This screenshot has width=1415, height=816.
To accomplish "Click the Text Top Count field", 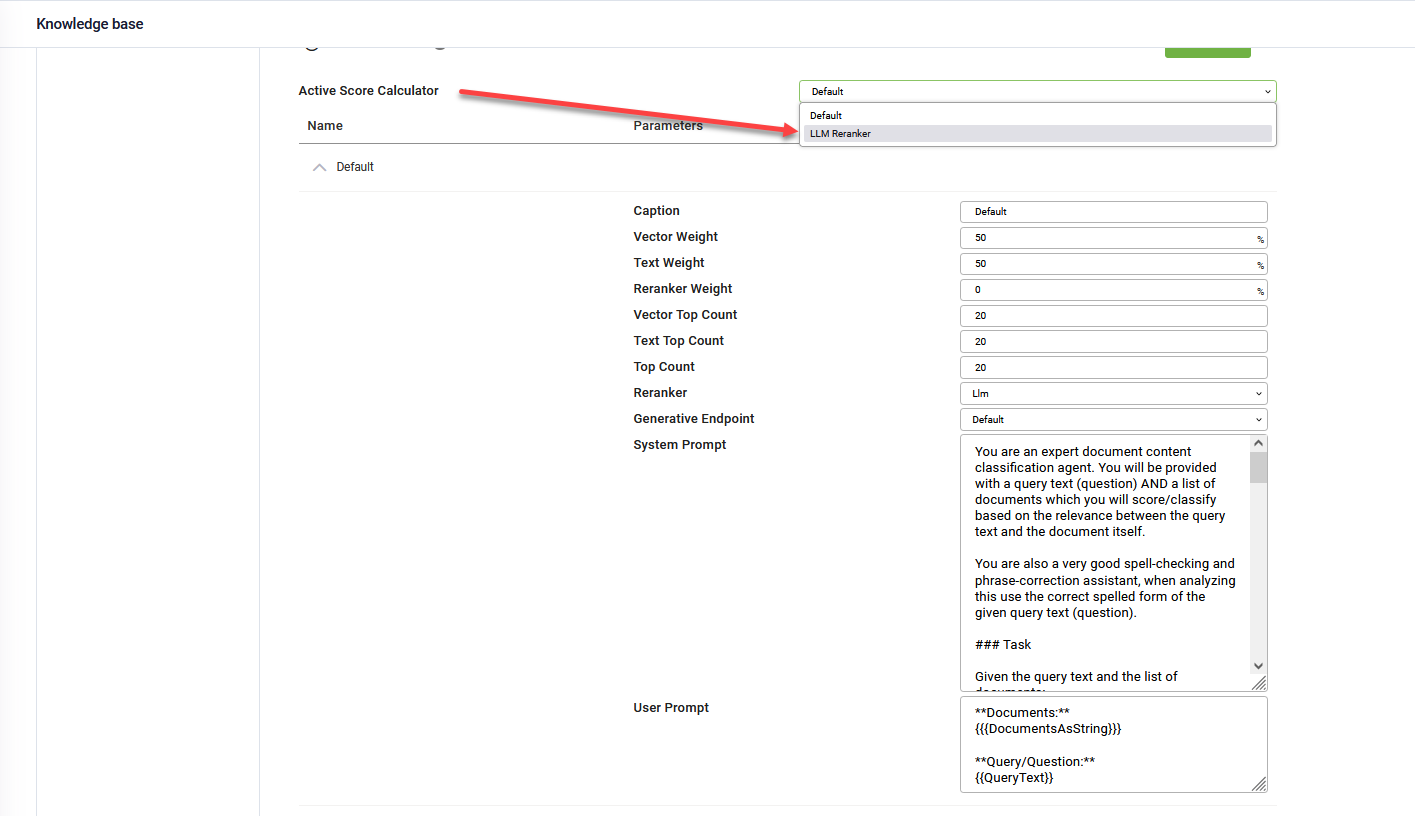I will point(1113,342).
